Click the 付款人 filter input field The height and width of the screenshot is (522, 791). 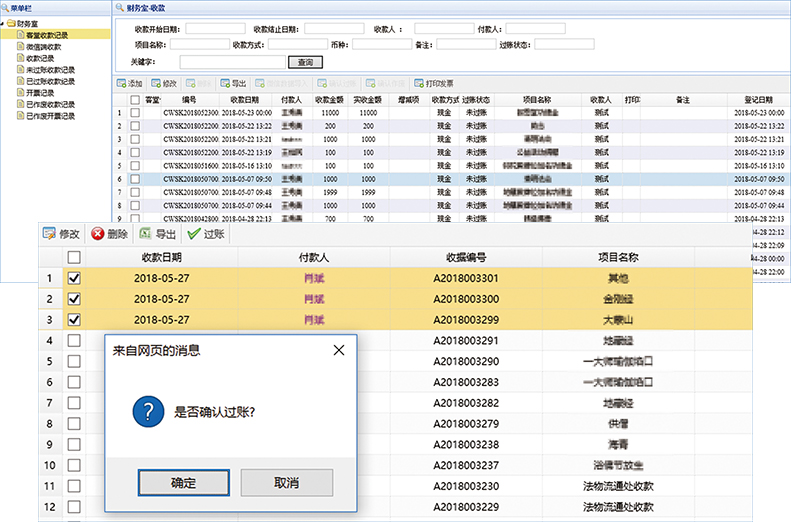point(535,29)
